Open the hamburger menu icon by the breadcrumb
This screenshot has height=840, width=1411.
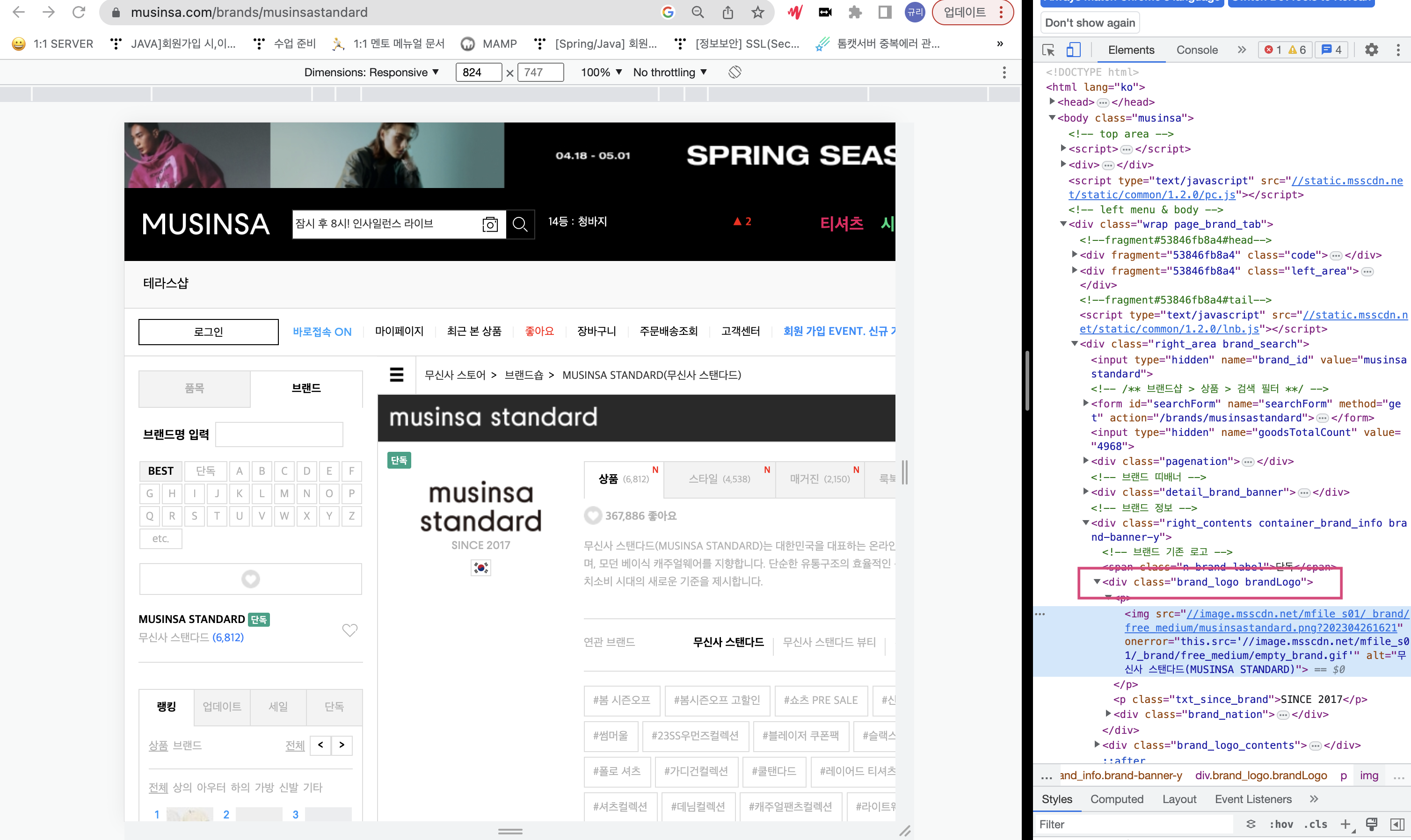coord(396,375)
